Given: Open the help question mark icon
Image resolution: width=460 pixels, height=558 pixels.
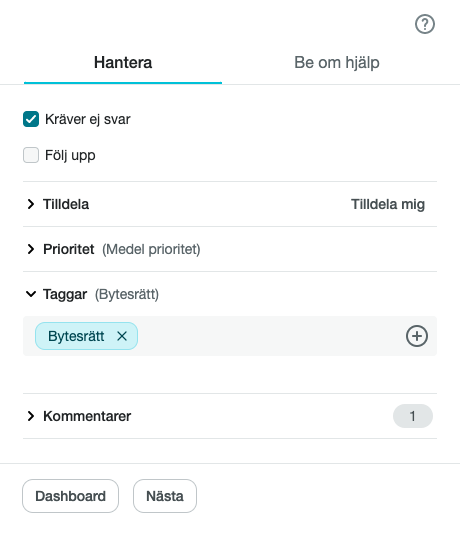Looking at the screenshot, I should tap(425, 24).
